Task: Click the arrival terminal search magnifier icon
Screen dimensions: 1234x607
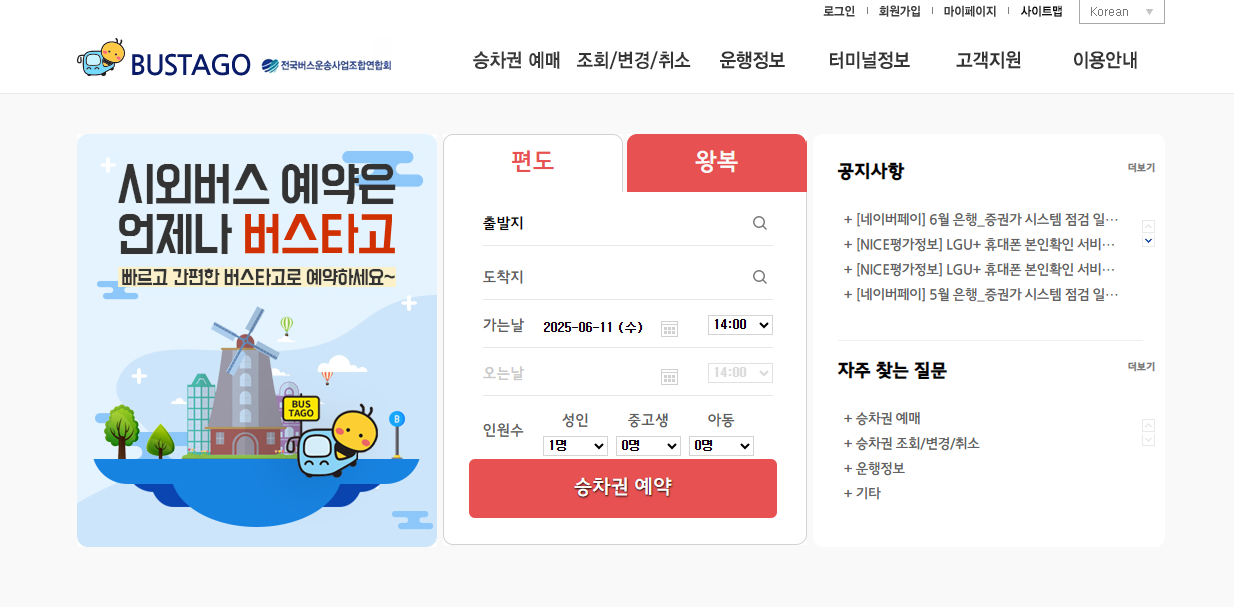Action: pyautogui.click(x=760, y=277)
